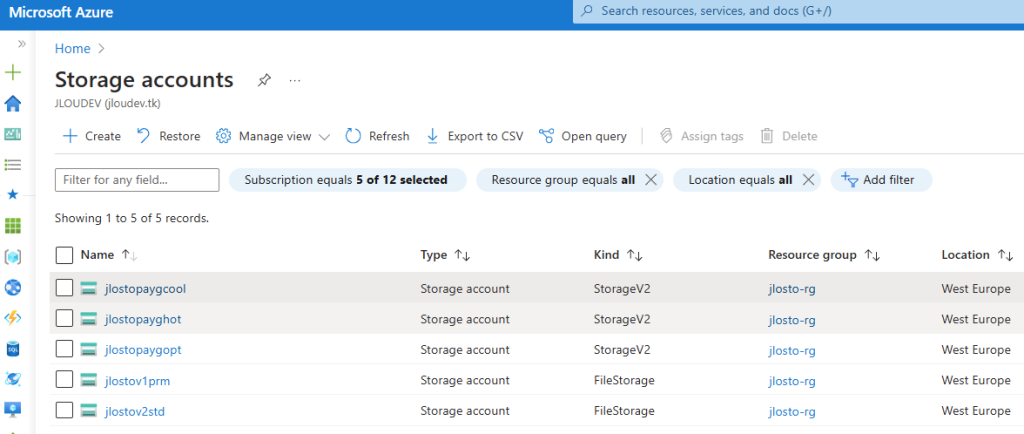Click the Add filter button

point(881,180)
